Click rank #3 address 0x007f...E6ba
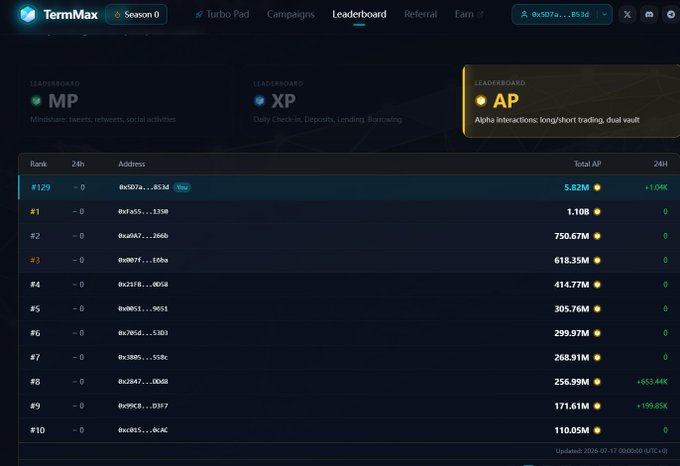Screen dimensions: 680x466 143,260
